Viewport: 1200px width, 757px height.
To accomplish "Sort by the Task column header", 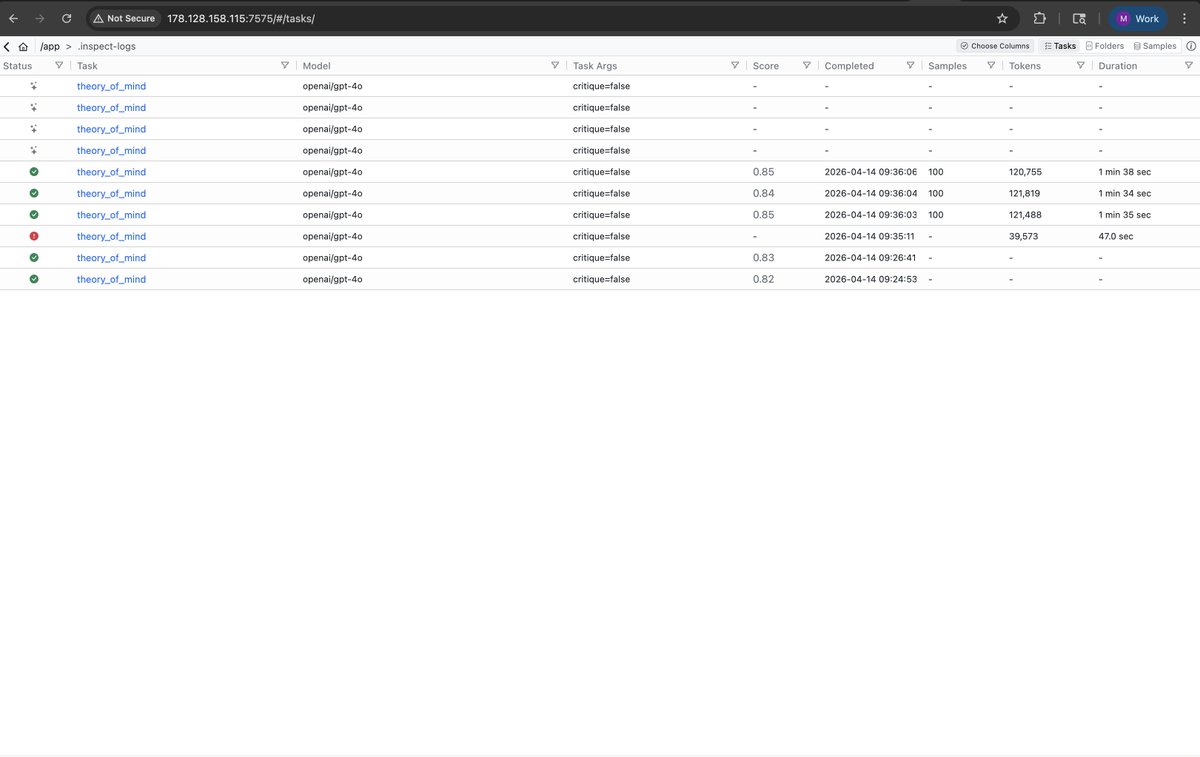I will pos(87,66).
